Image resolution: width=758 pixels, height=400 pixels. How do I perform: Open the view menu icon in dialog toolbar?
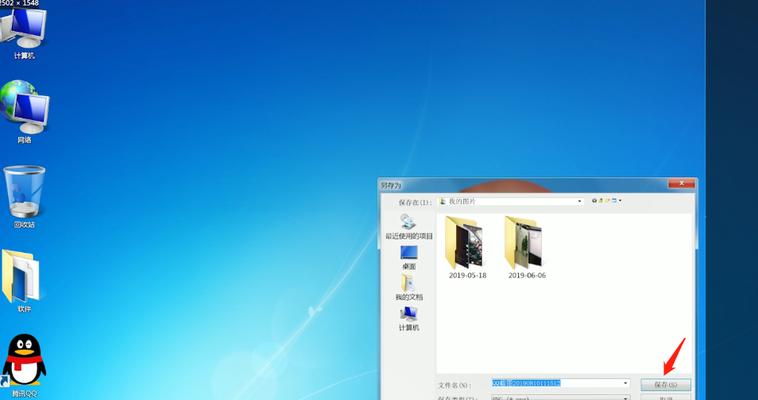coord(616,201)
